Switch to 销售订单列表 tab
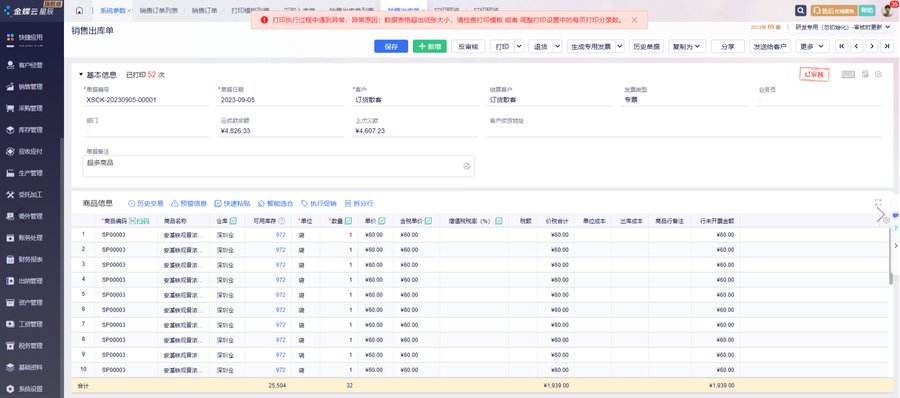900x398 pixels. pyautogui.click(x=158, y=11)
